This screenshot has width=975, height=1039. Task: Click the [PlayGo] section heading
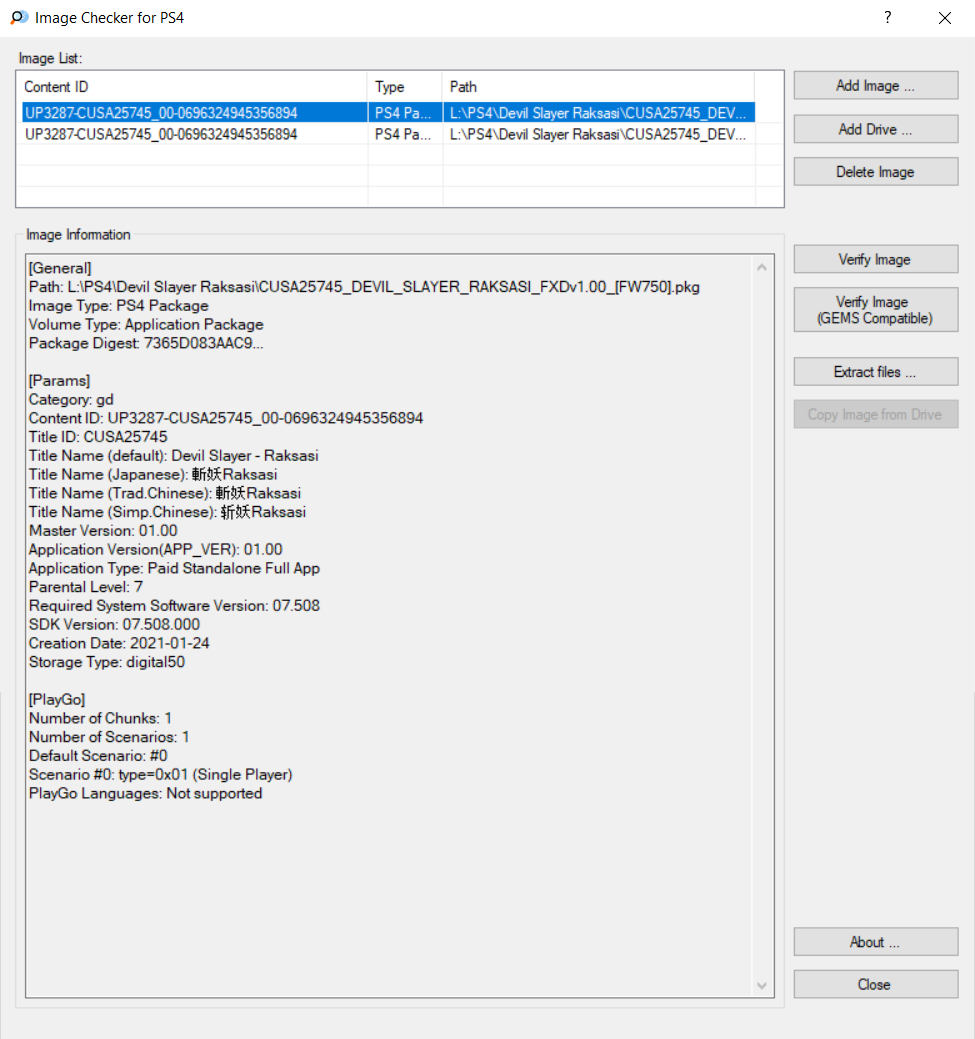[x=57, y=700]
